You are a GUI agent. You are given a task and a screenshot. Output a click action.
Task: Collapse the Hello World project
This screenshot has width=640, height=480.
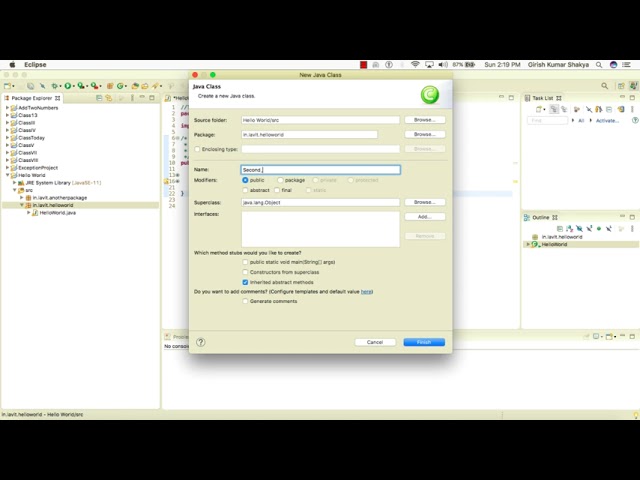point(7,175)
